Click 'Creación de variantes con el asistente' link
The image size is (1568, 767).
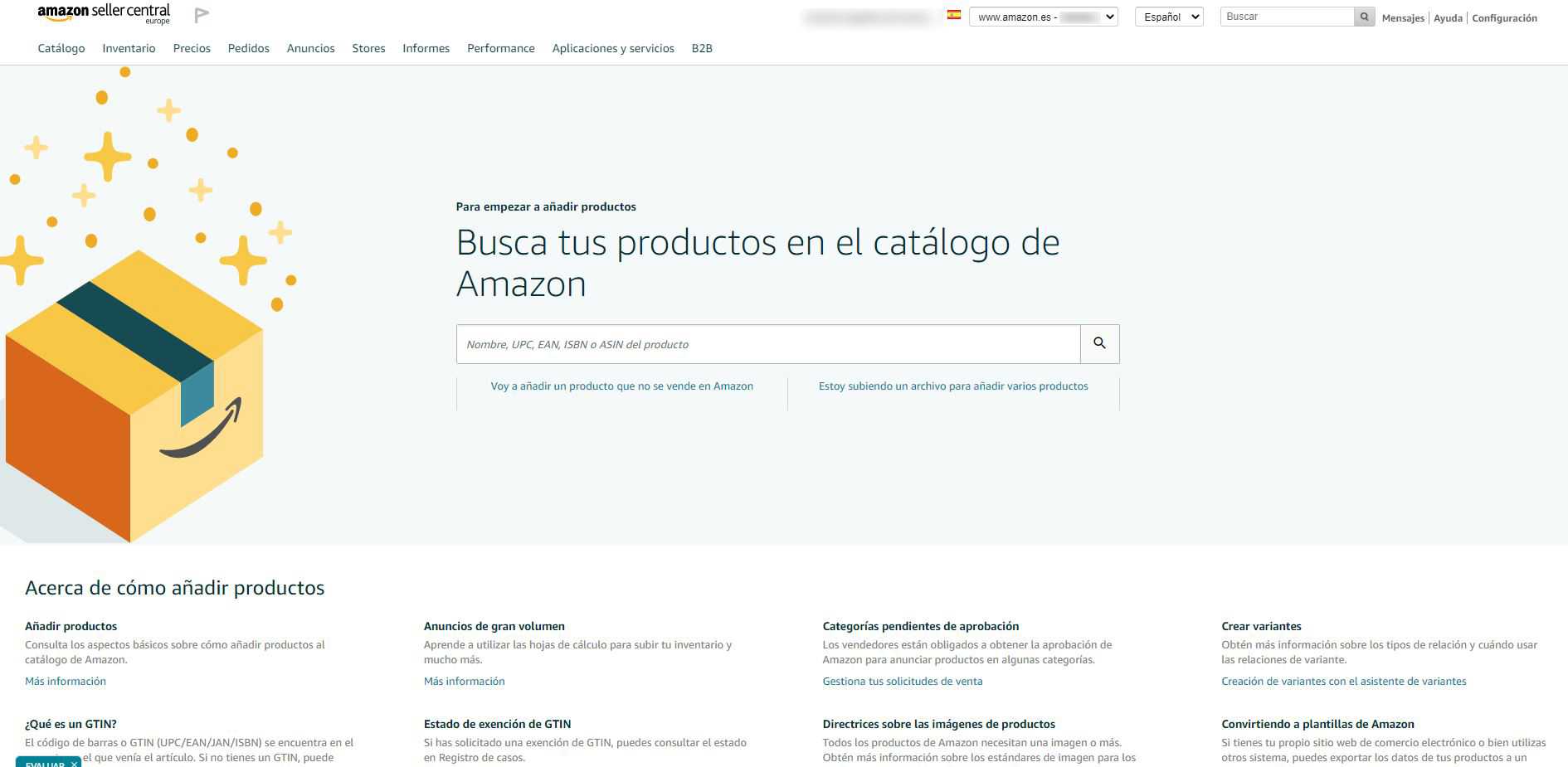tap(1344, 681)
